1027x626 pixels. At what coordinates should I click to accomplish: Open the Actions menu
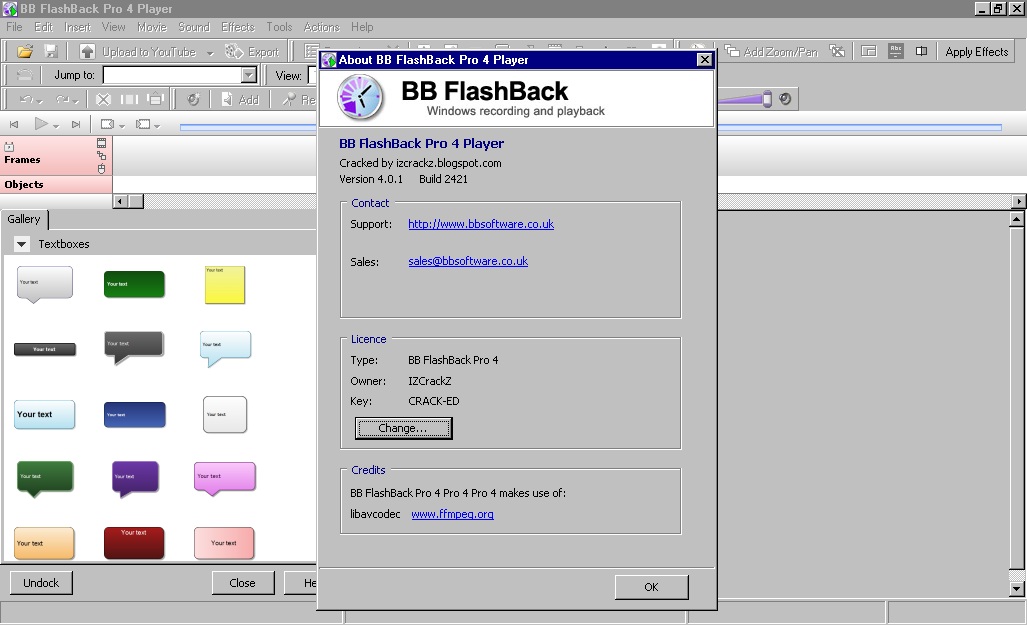click(322, 27)
